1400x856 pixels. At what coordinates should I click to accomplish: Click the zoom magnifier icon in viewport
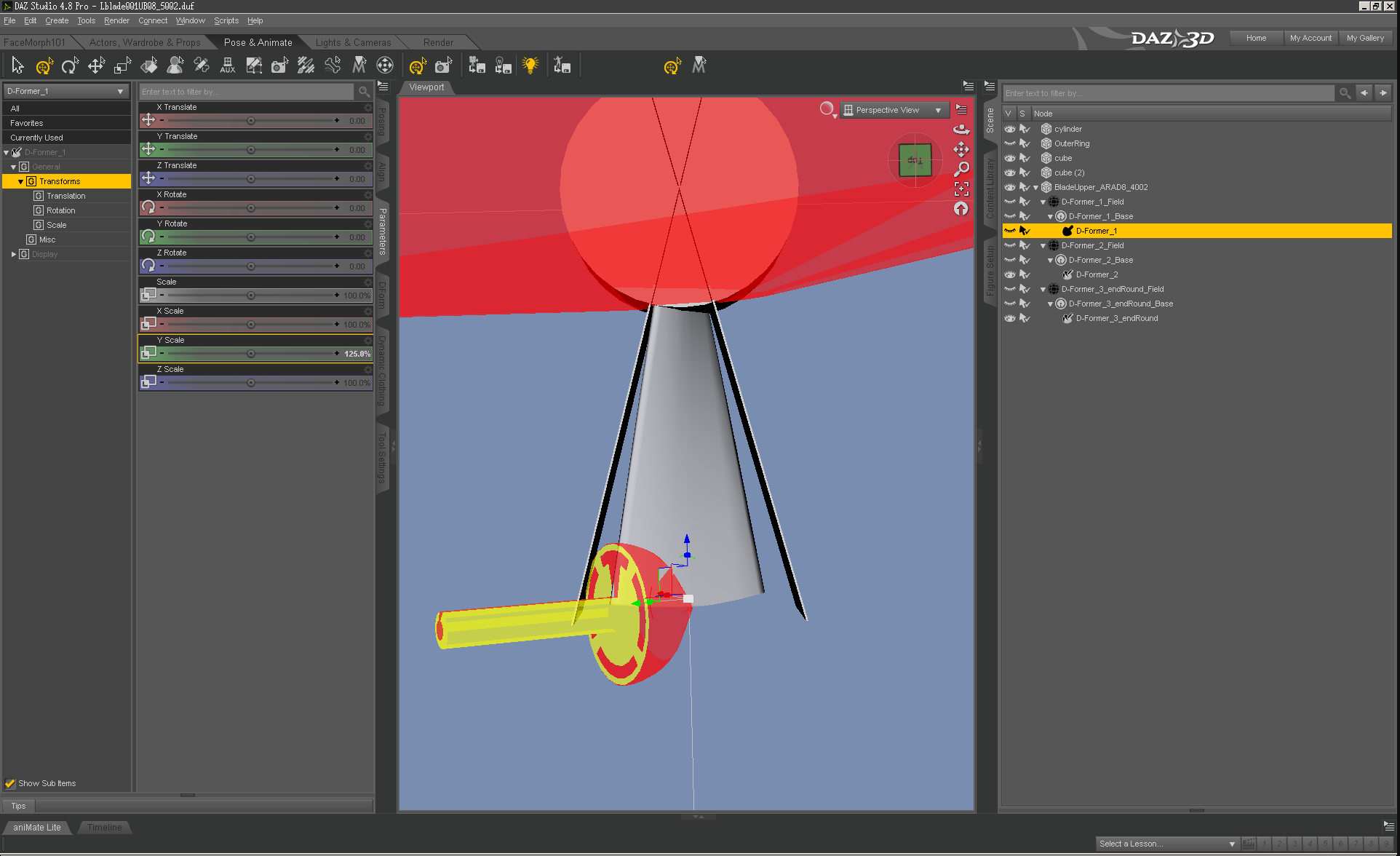tap(961, 169)
